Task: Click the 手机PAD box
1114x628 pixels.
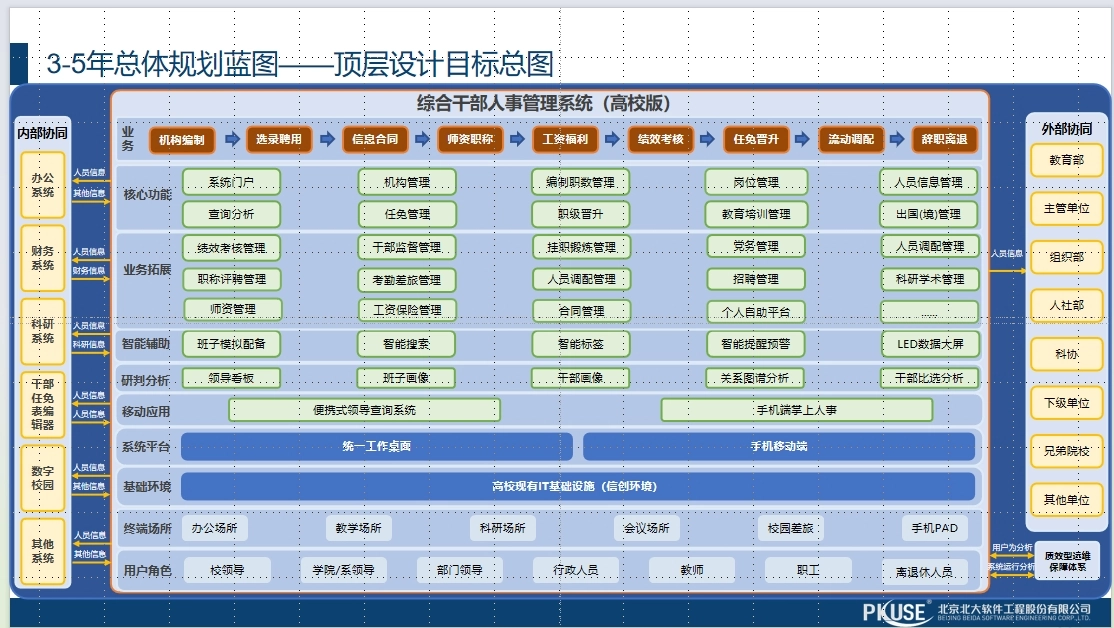Action: pyautogui.click(x=935, y=528)
